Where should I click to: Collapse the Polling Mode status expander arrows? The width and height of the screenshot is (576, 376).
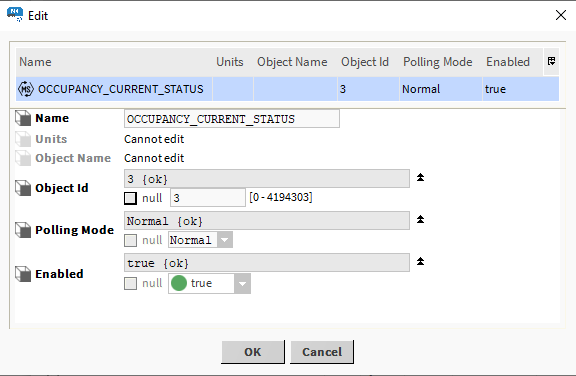(x=421, y=220)
